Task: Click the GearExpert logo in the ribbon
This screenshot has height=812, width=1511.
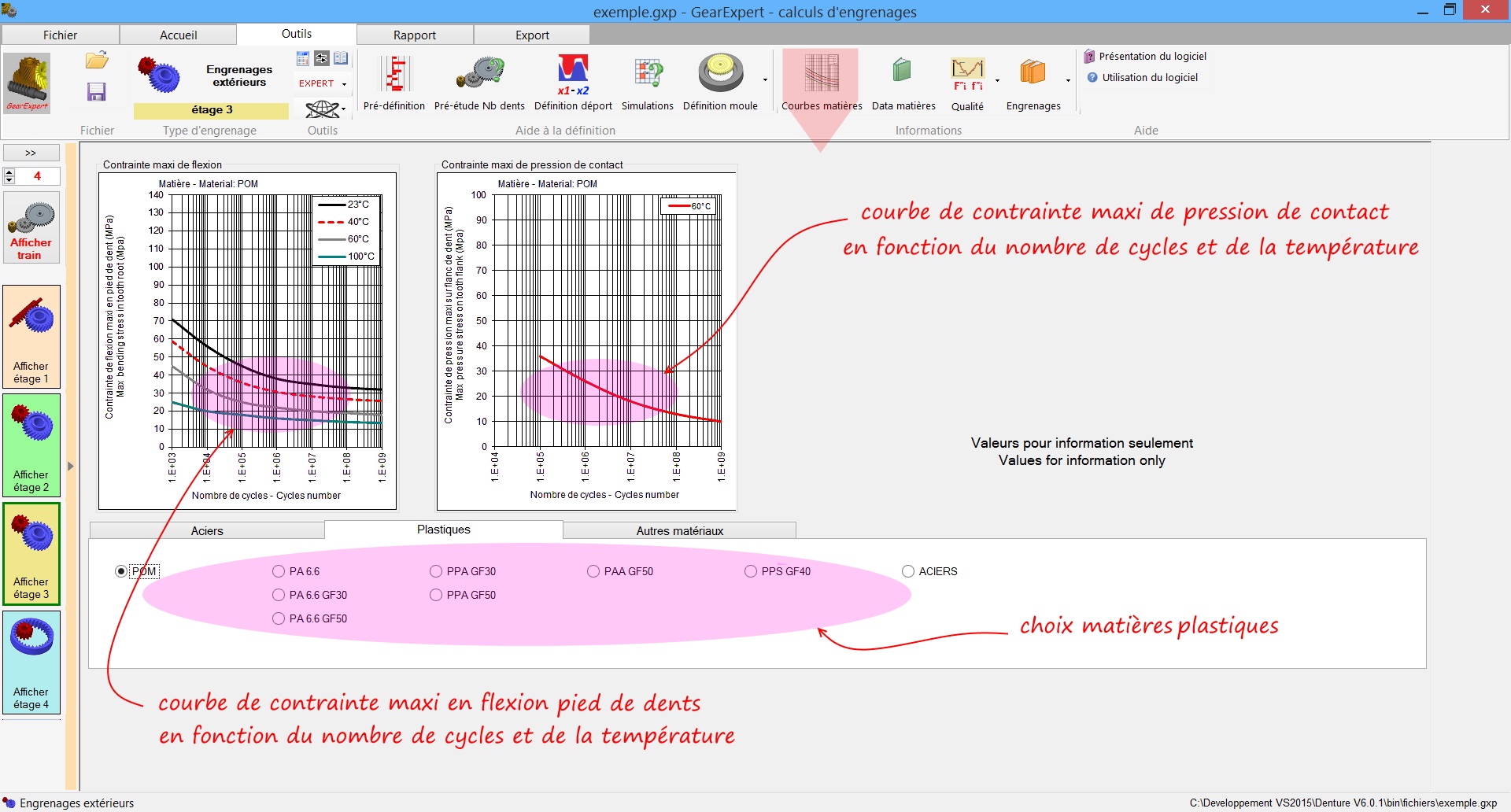Action: click(28, 83)
